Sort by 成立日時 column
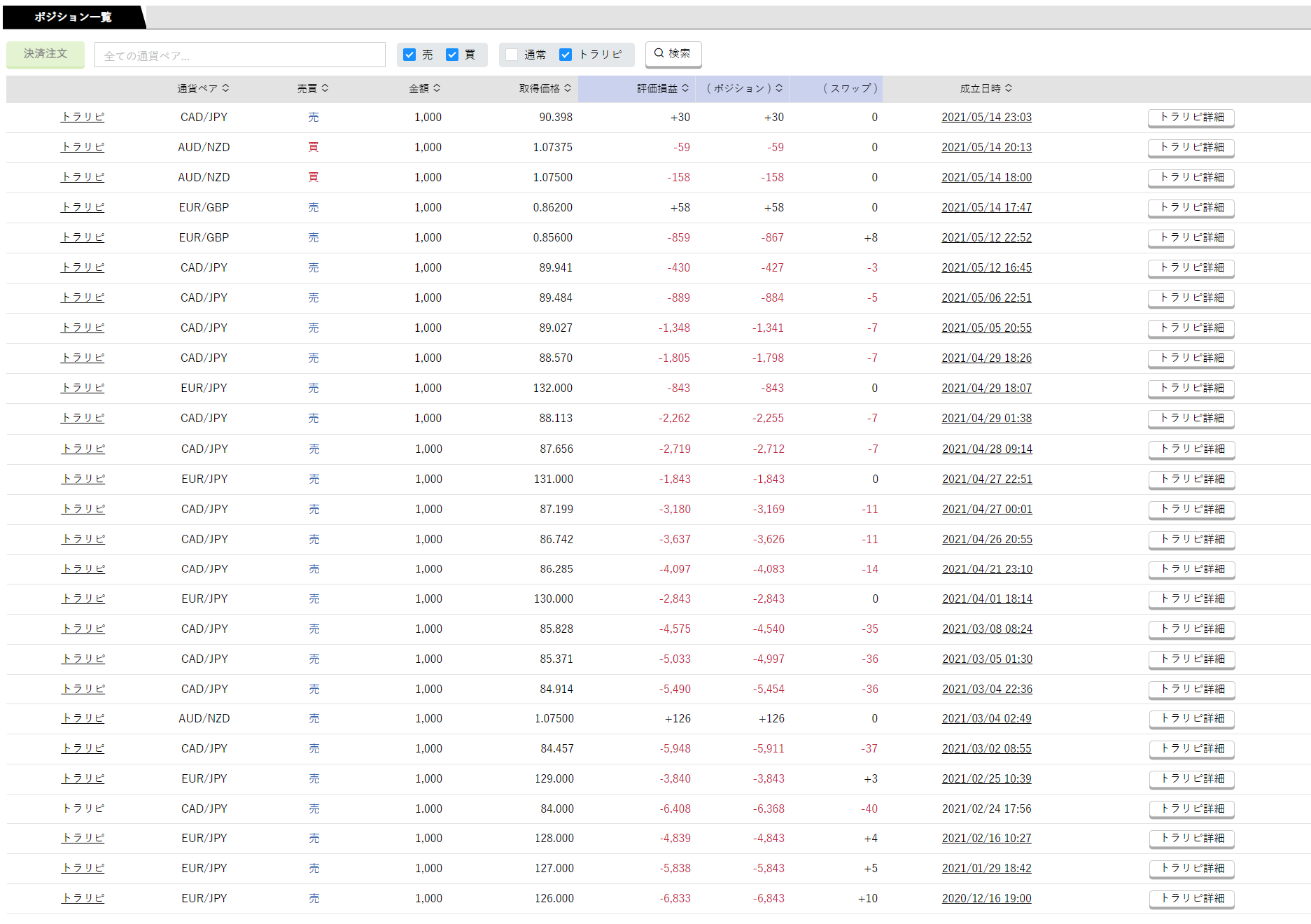 [986, 88]
